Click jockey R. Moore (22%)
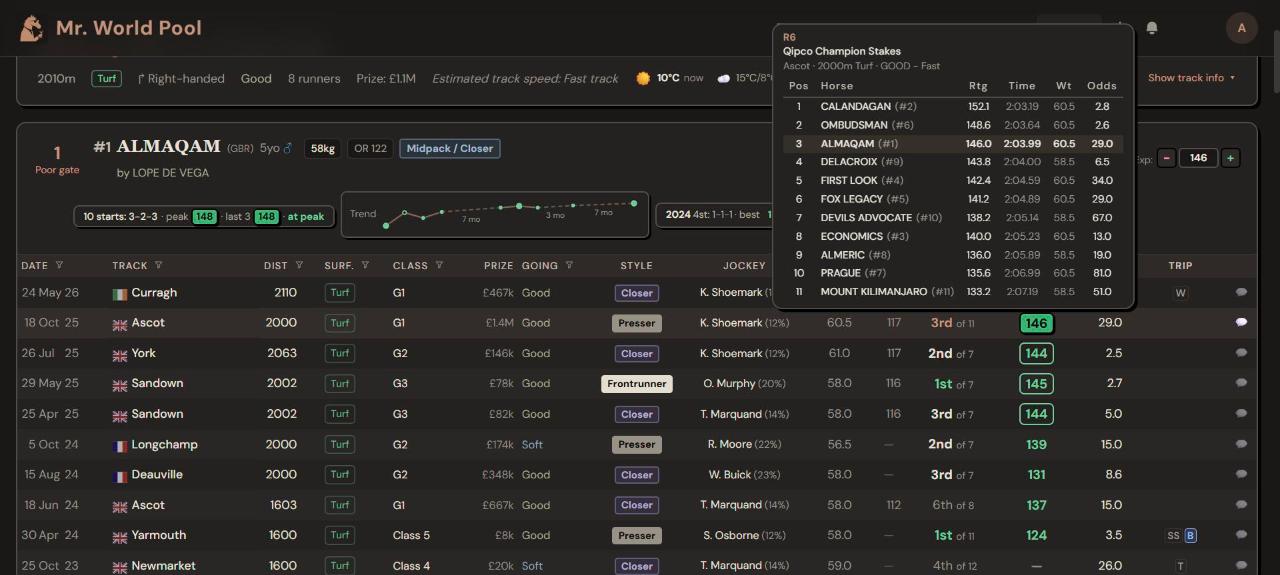This screenshot has height=575, width=1280. click(x=744, y=444)
